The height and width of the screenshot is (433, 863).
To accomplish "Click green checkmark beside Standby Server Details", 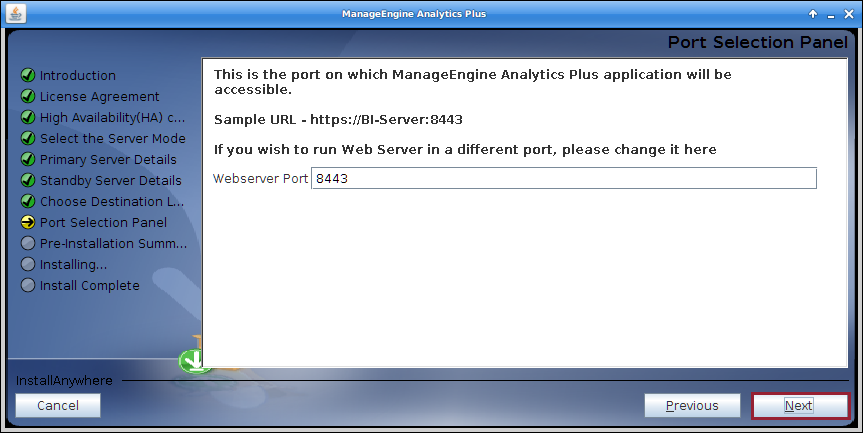I will [28, 180].
